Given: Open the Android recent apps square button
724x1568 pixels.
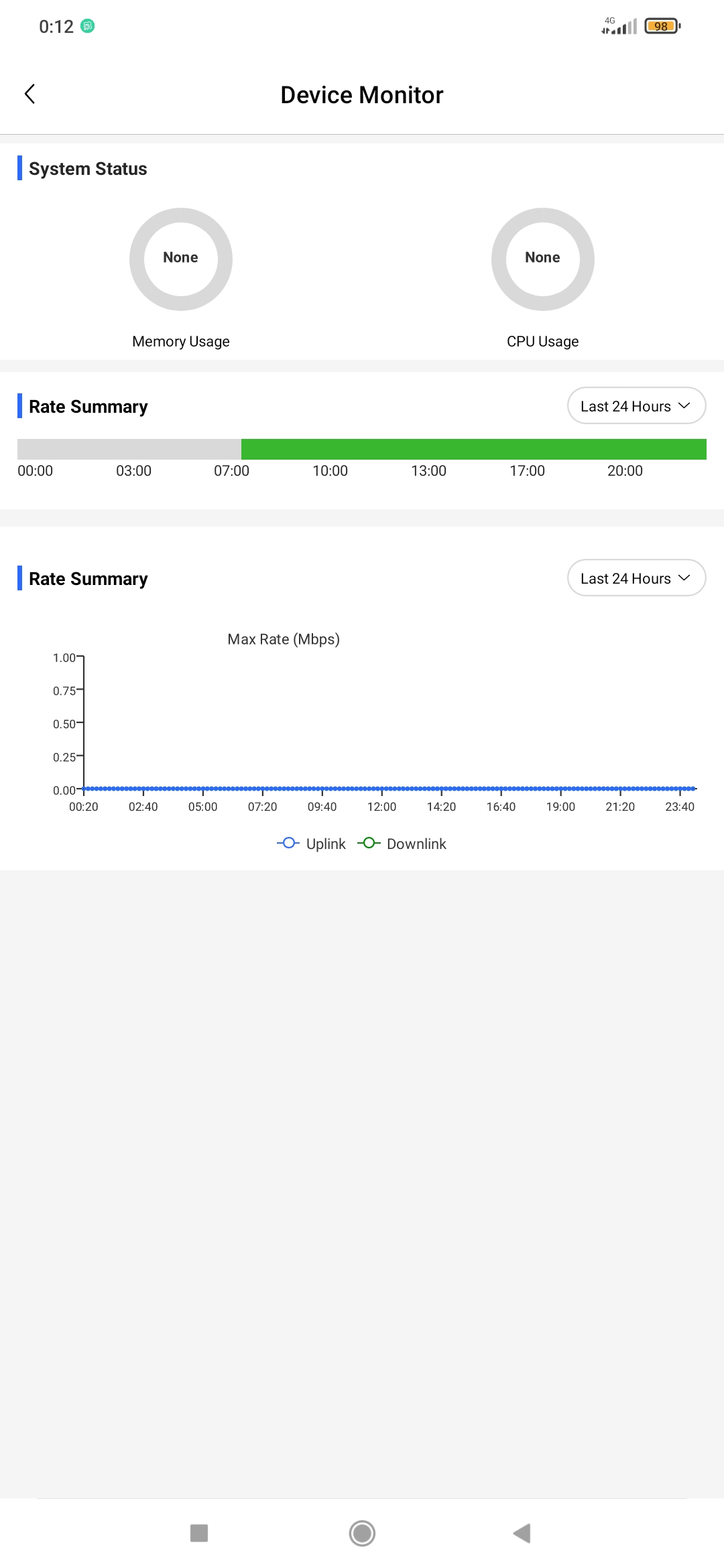Looking at the screenshot, I should click(x=199, y=1532).
